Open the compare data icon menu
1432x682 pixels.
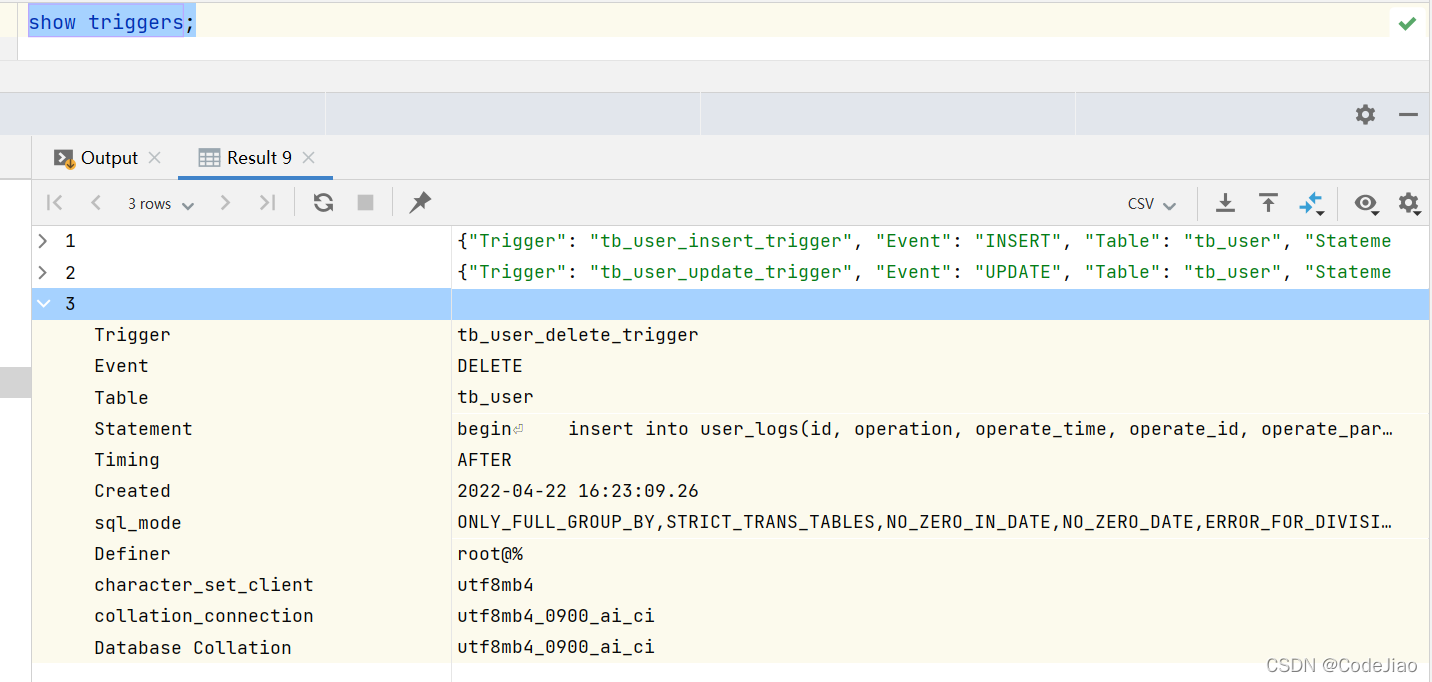point(1311,203)
